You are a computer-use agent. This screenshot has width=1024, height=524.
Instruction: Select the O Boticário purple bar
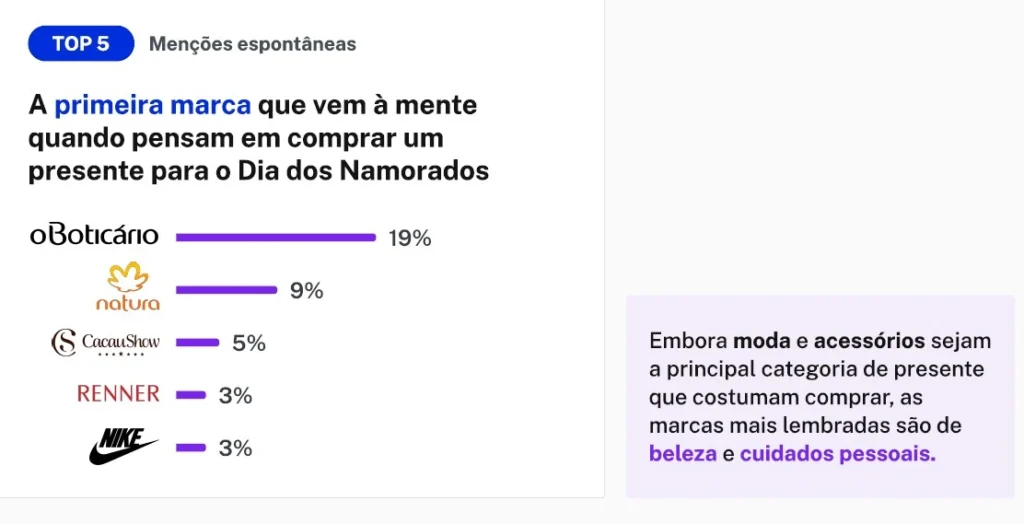point(276,238)
